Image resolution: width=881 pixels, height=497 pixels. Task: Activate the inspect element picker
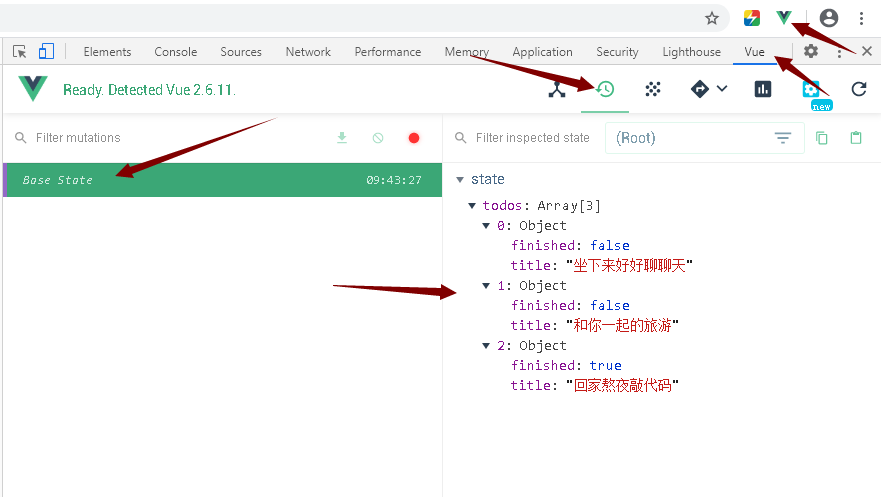pos(20,52)
